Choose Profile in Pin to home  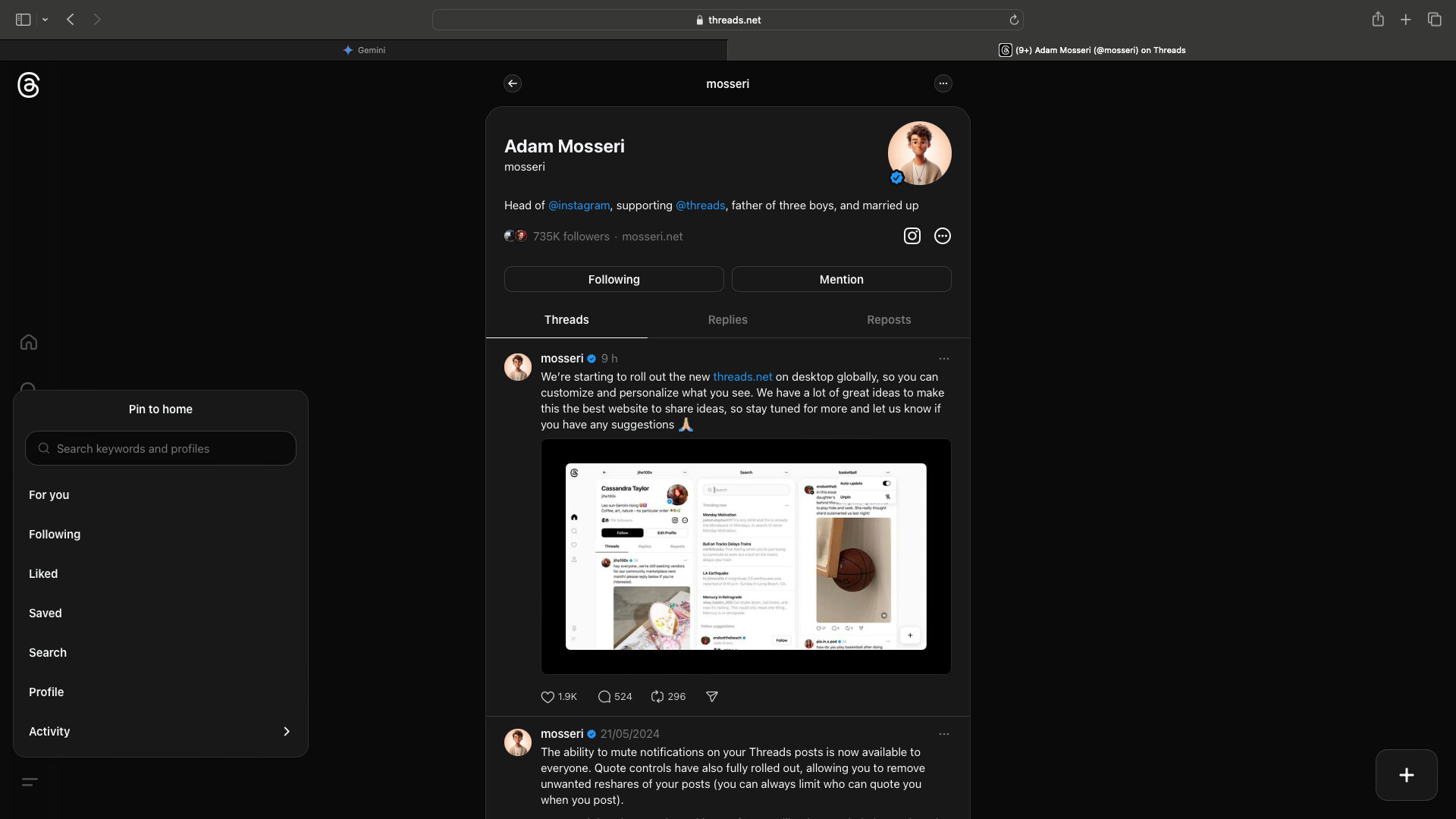[x=161, y=692]
